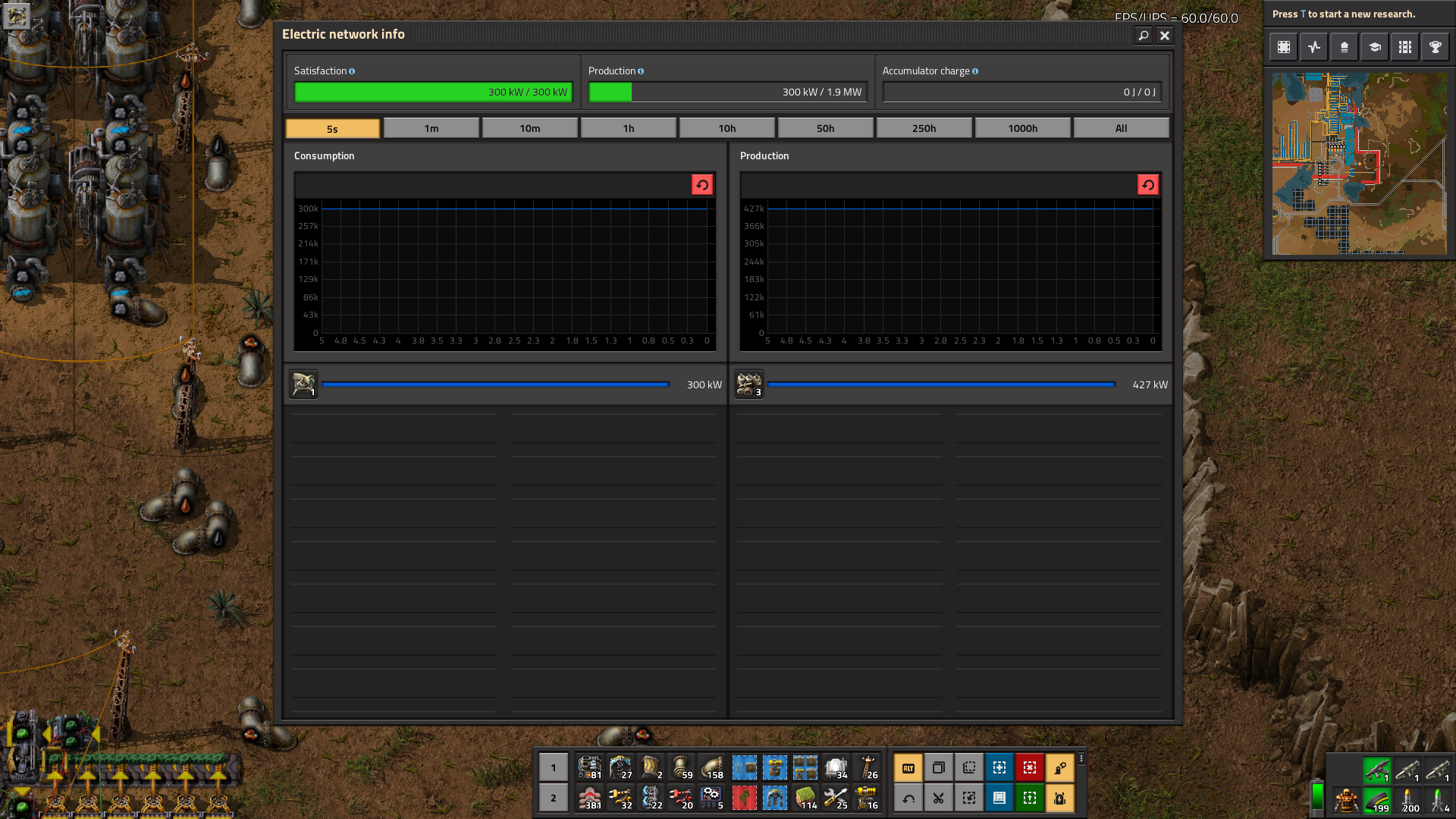Click the Satisfaction info icon
The width and height of the screenshot is (1456, 819).
tap(352, 71)
